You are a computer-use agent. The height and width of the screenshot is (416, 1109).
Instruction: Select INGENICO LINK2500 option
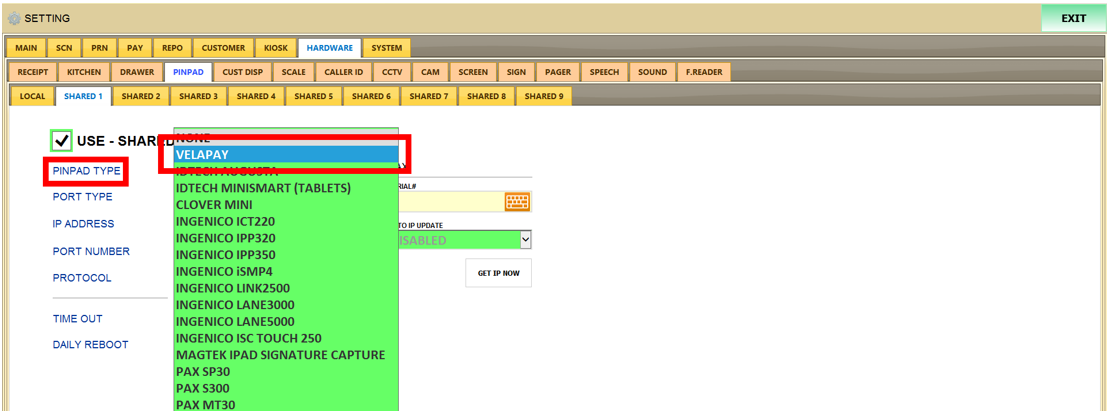click(x=286, y=289)
